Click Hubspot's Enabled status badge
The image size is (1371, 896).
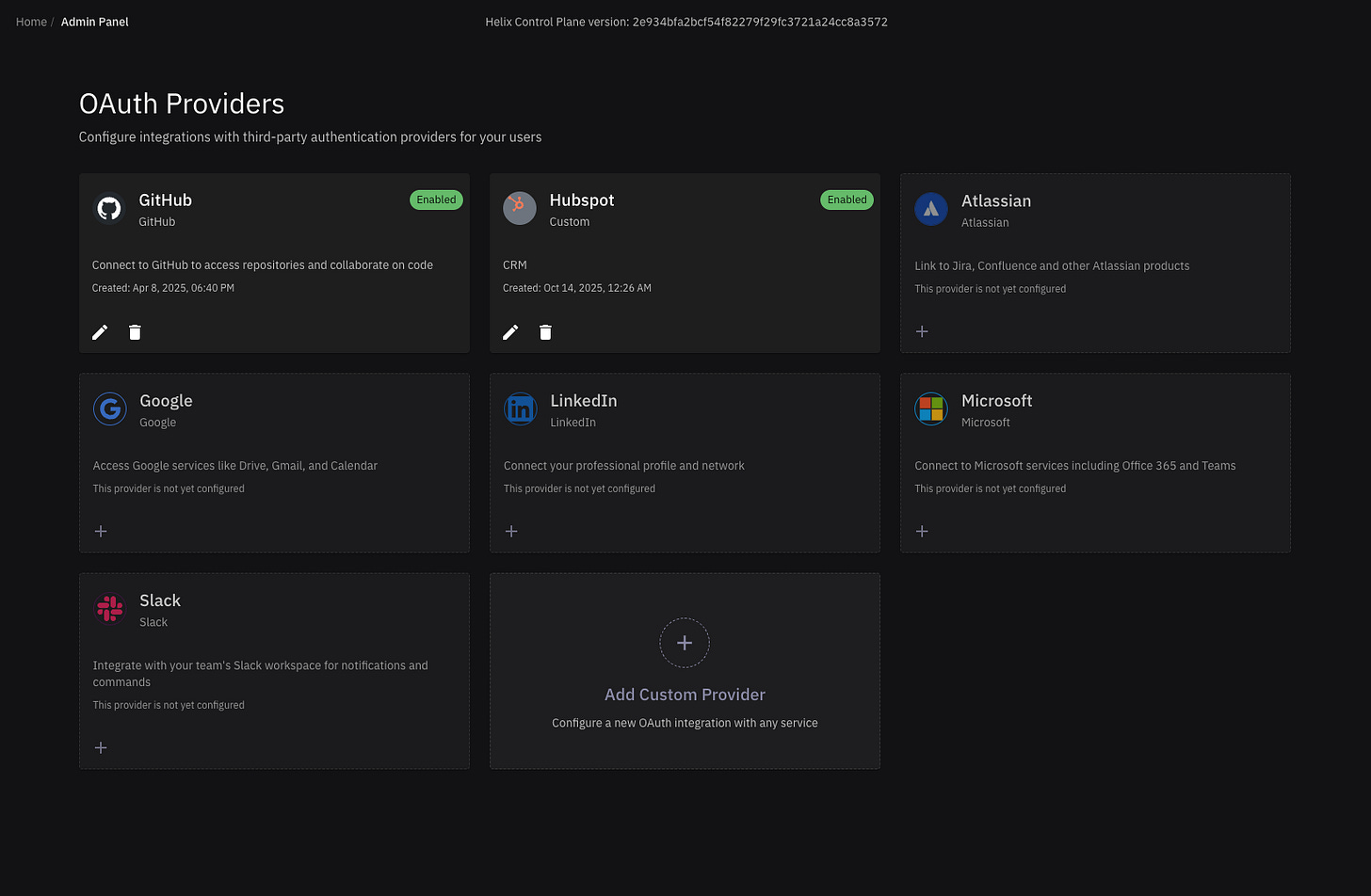(847, 200)
